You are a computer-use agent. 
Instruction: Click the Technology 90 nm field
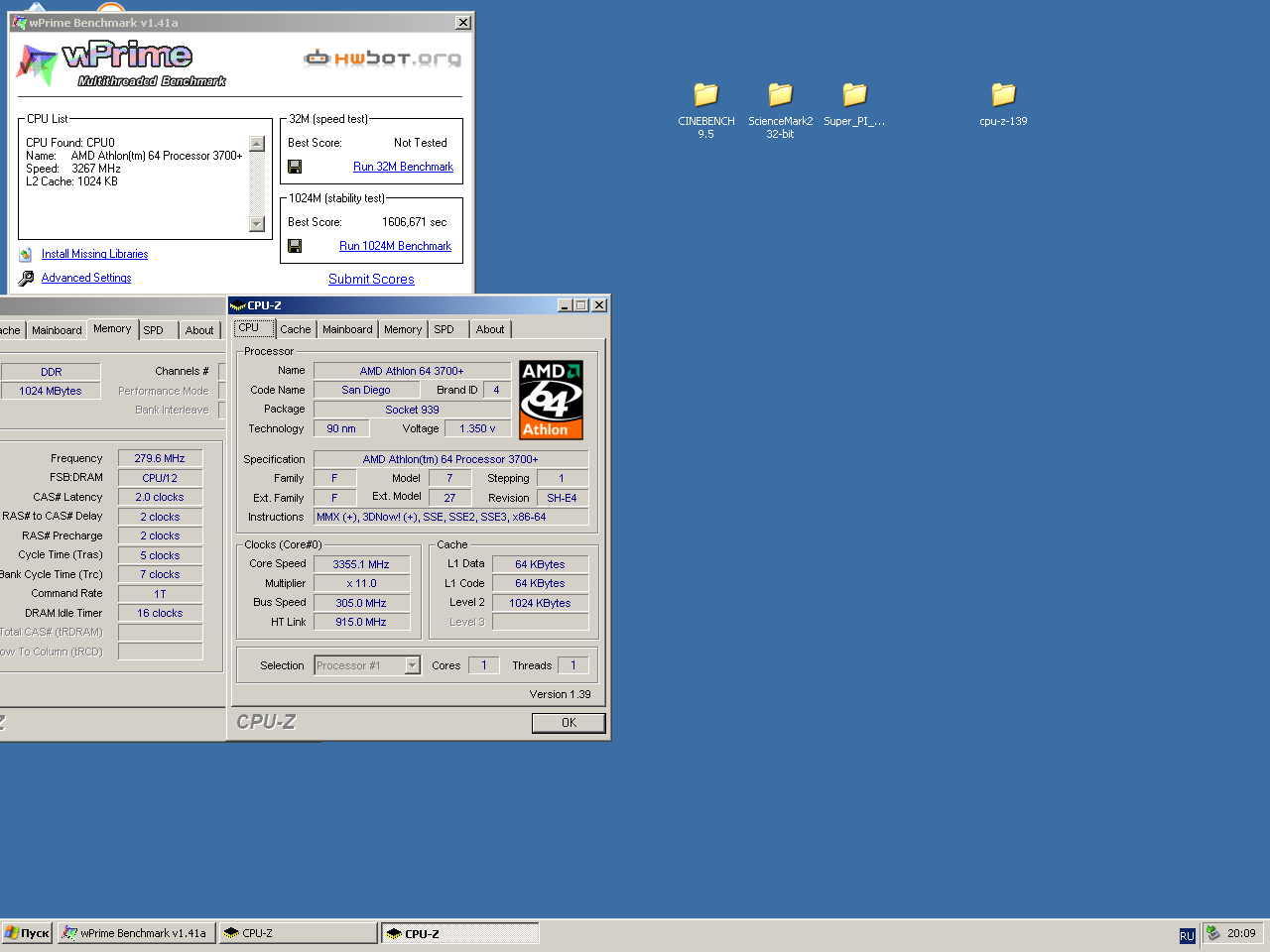coord(341,429)
